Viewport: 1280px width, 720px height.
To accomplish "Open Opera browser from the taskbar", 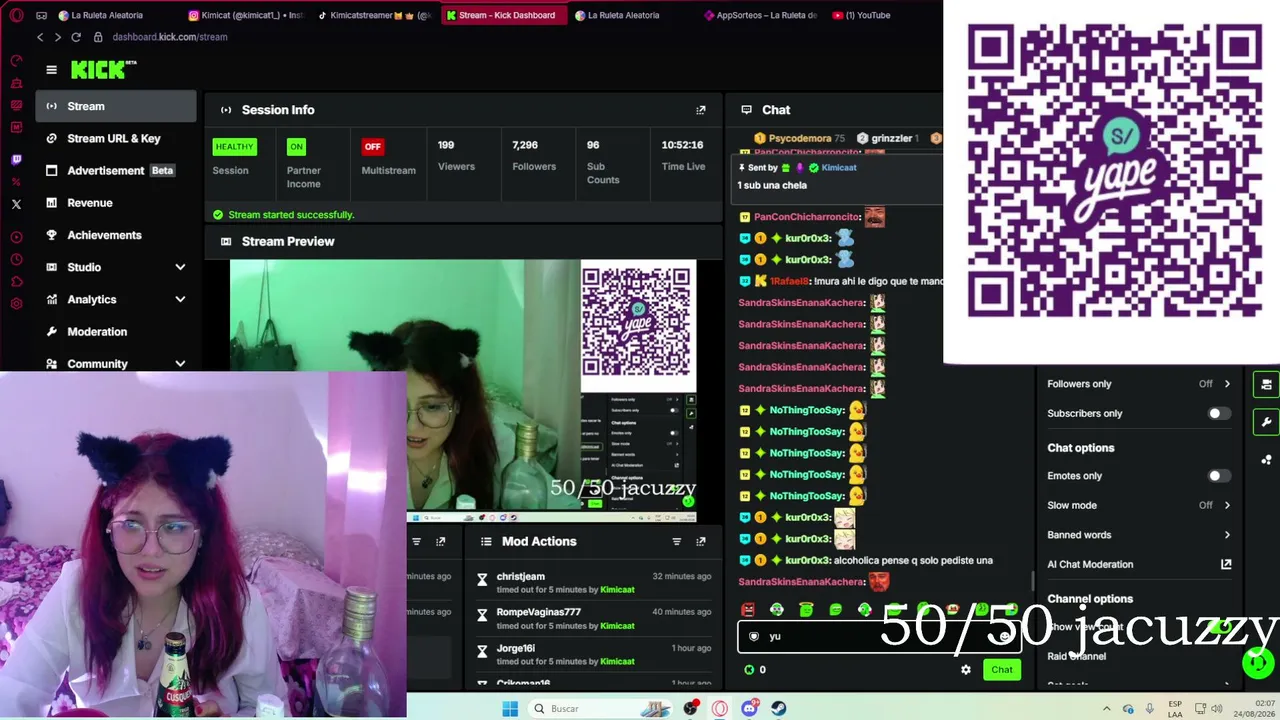I will (720, 709).
